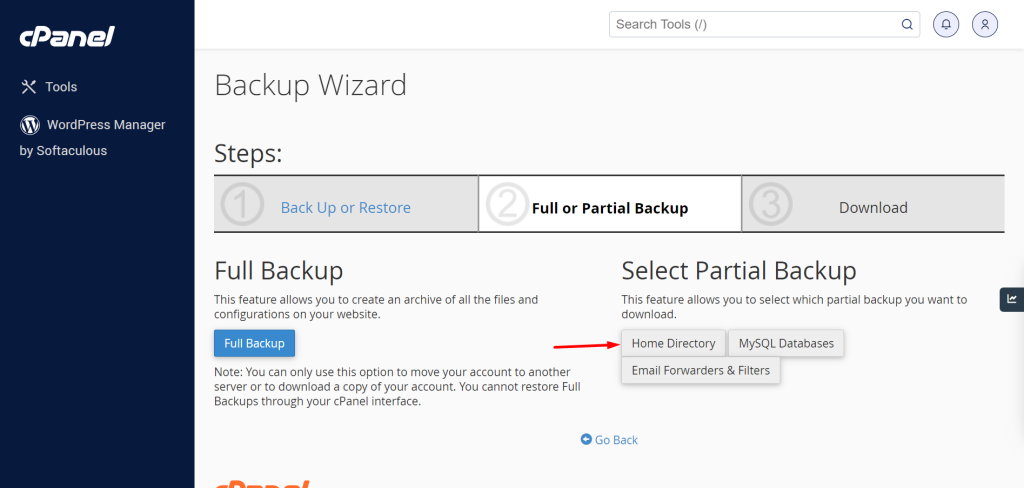
Task: Click the step 1 circled number
Action: pos(242,204)
